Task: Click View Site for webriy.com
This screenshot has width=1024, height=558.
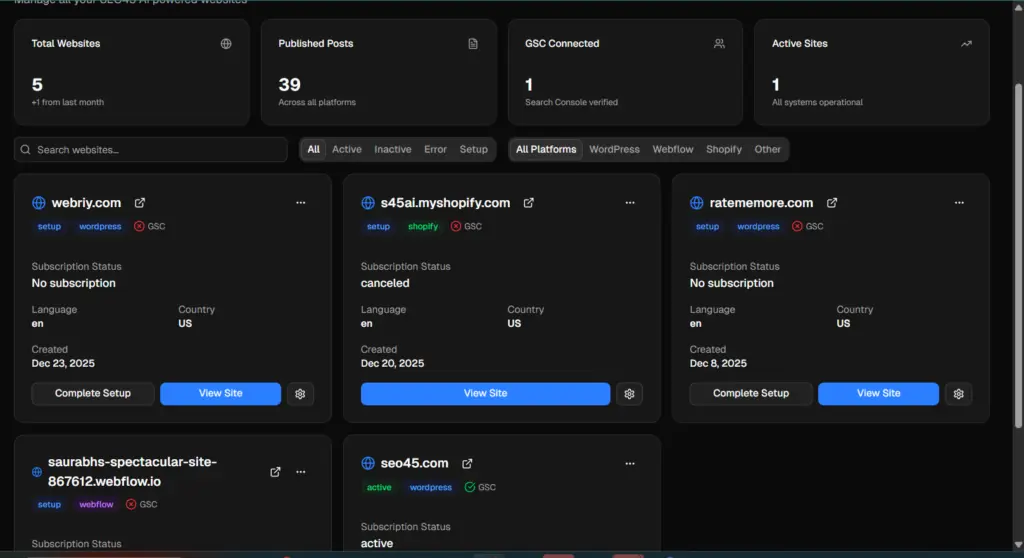Action: [x=221, y=394]
